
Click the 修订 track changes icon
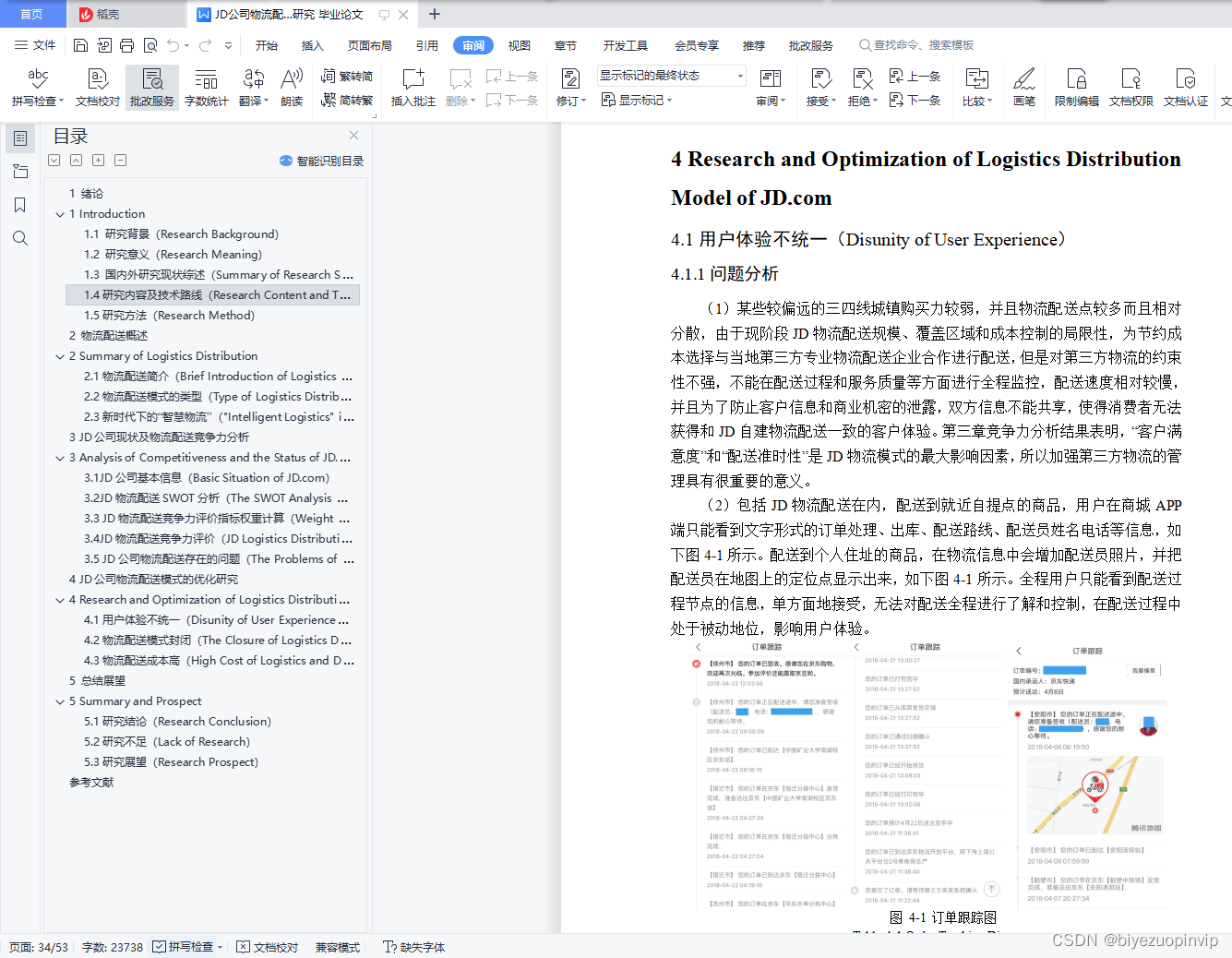[570, 79]
